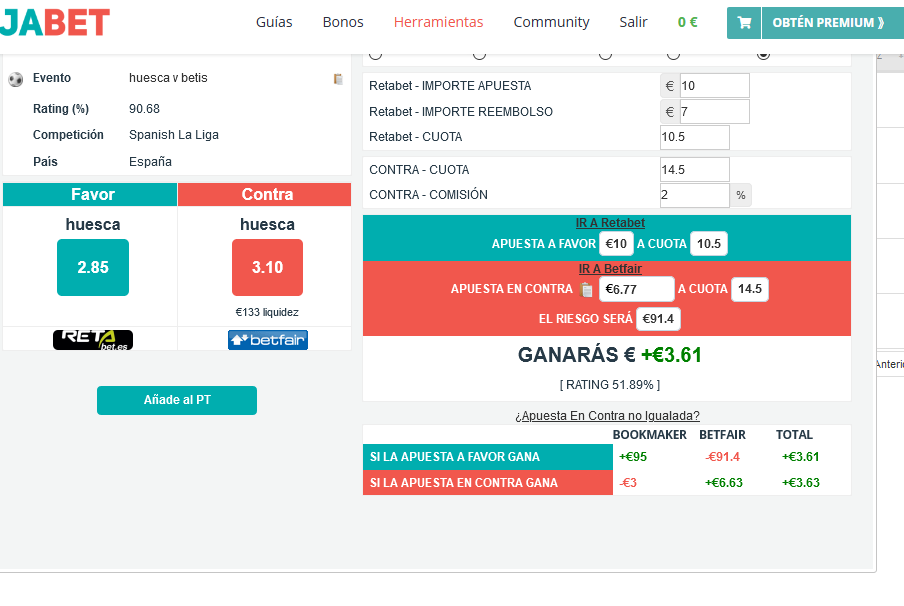Click the €10 back stake value
Screen dimensions: 904x606
coord(616,244)
